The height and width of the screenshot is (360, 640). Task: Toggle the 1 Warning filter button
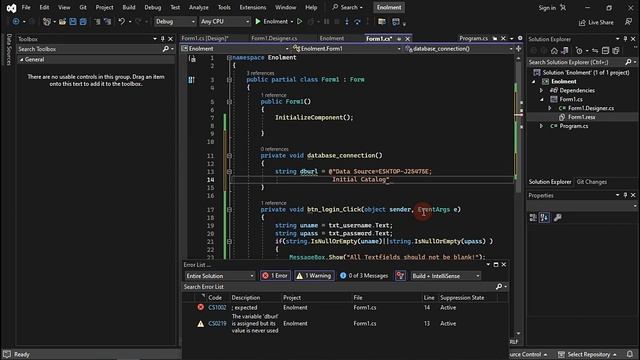pyautogui.click(x=314, y=276)
